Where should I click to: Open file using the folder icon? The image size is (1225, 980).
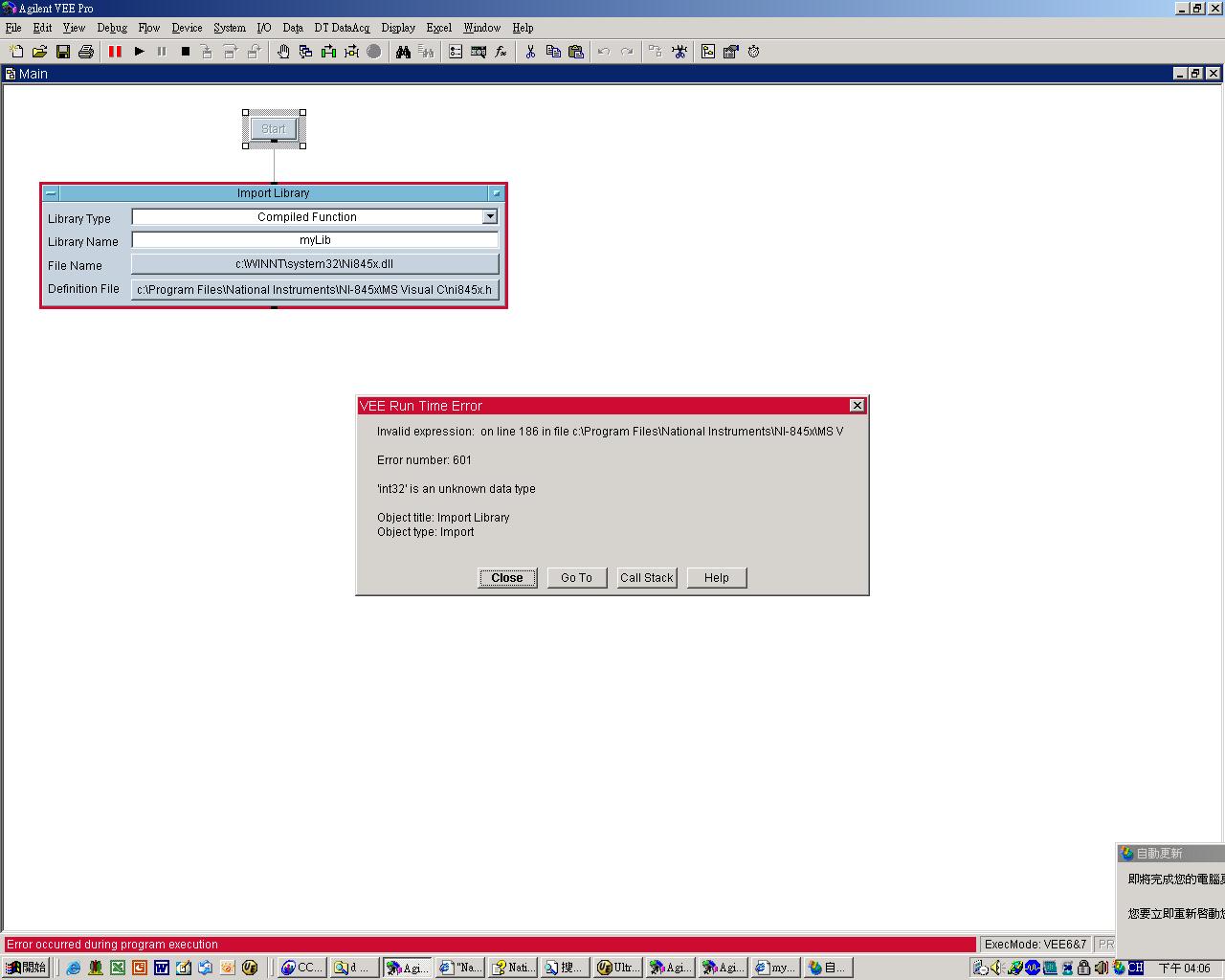[x=39, y=52]
